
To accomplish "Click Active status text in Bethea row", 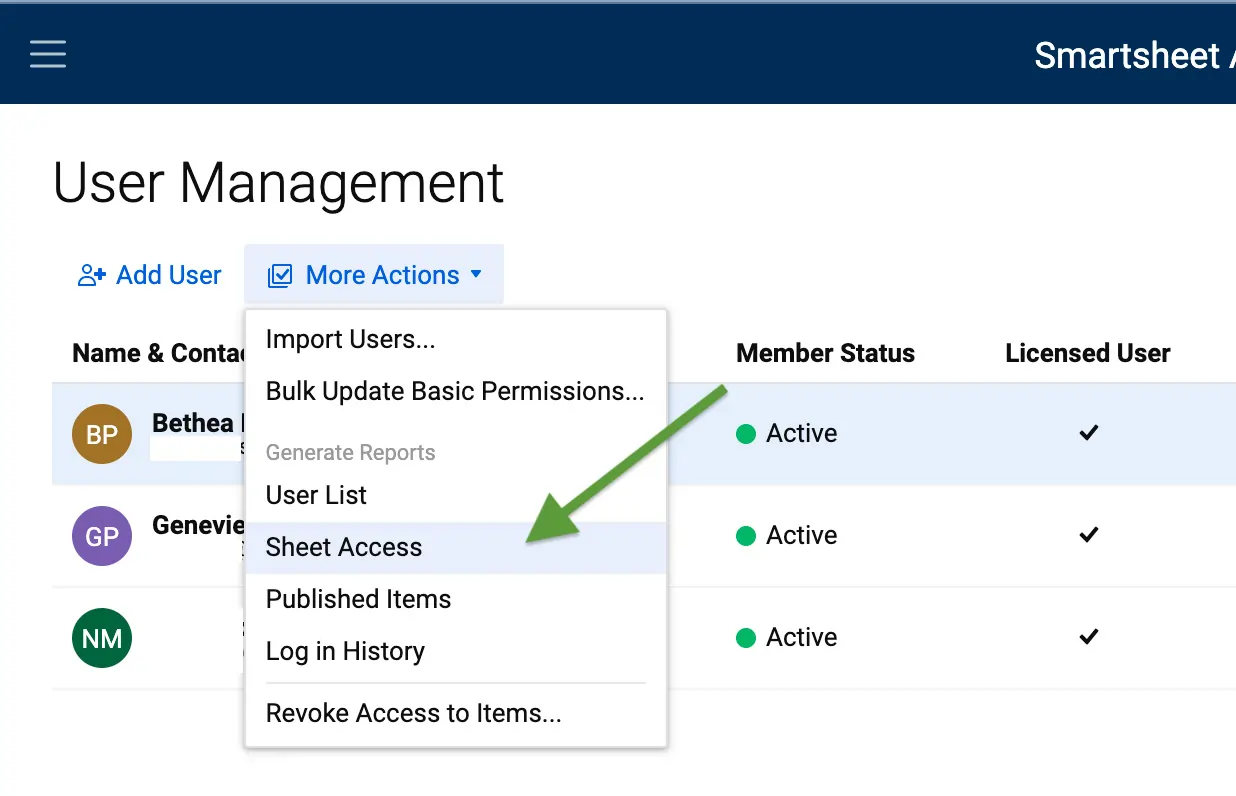I will coord(802,434).
